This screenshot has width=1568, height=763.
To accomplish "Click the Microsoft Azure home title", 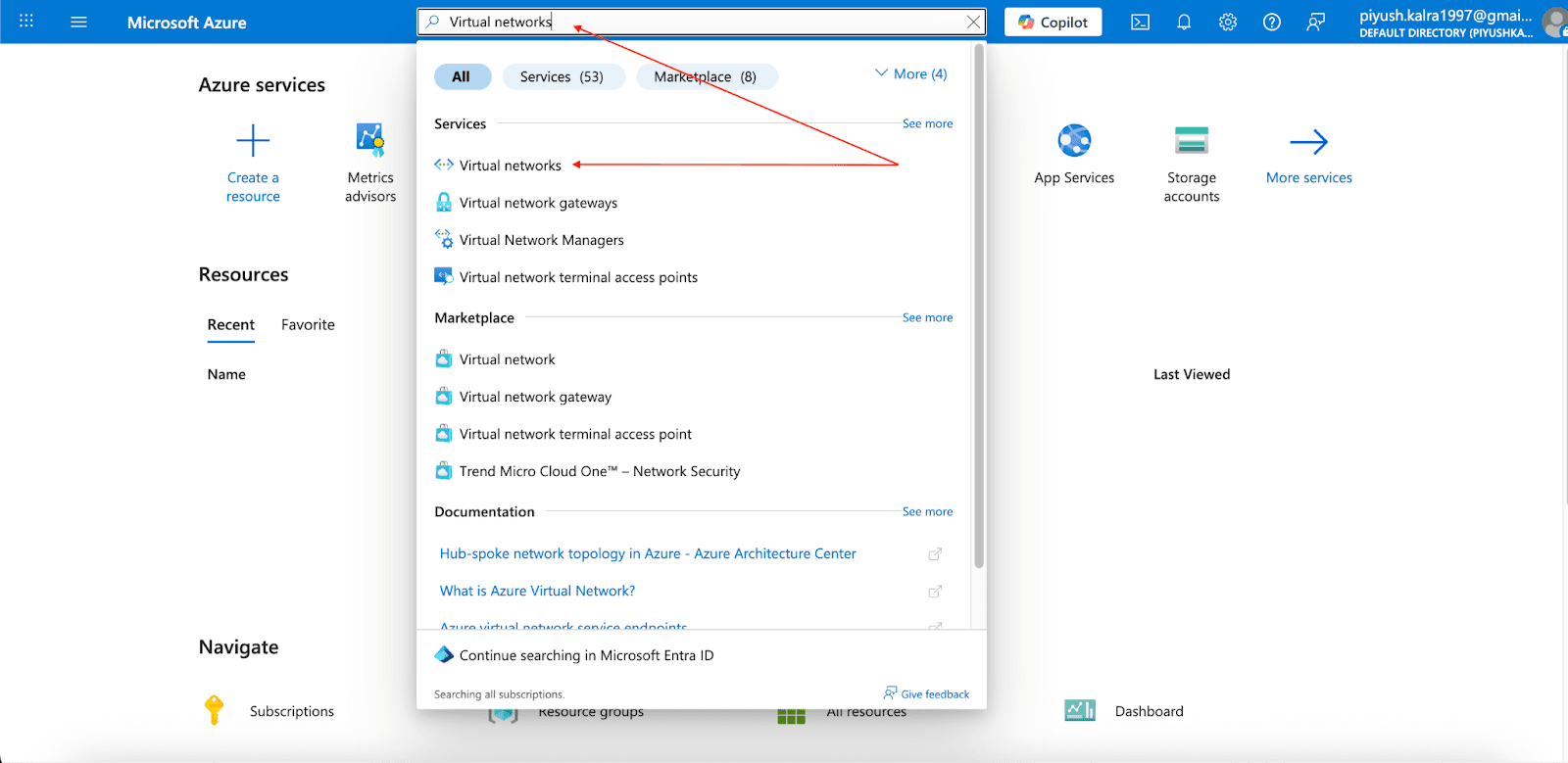I will click(x=186, y=23).
